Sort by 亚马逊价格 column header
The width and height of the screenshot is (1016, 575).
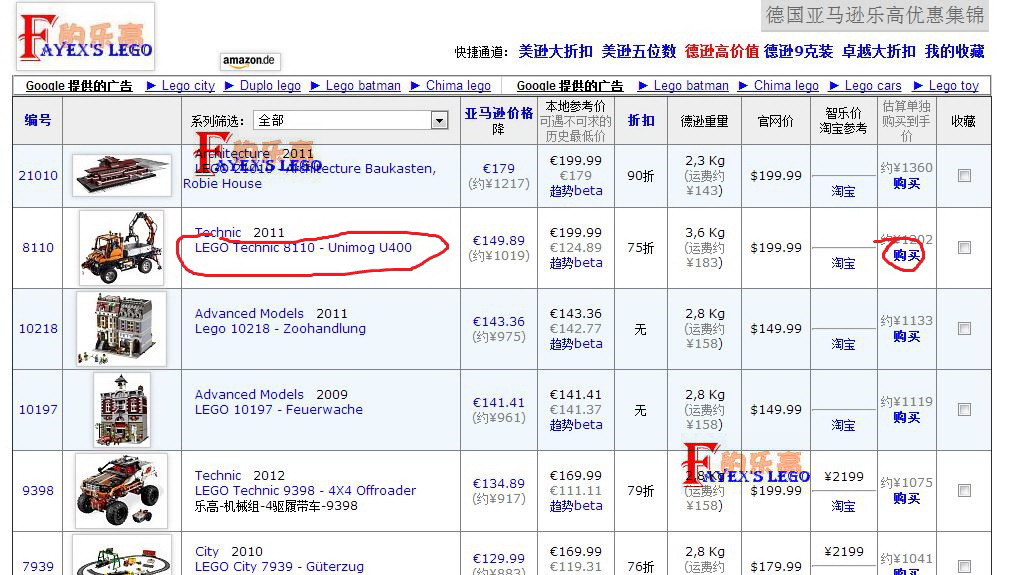498,113
